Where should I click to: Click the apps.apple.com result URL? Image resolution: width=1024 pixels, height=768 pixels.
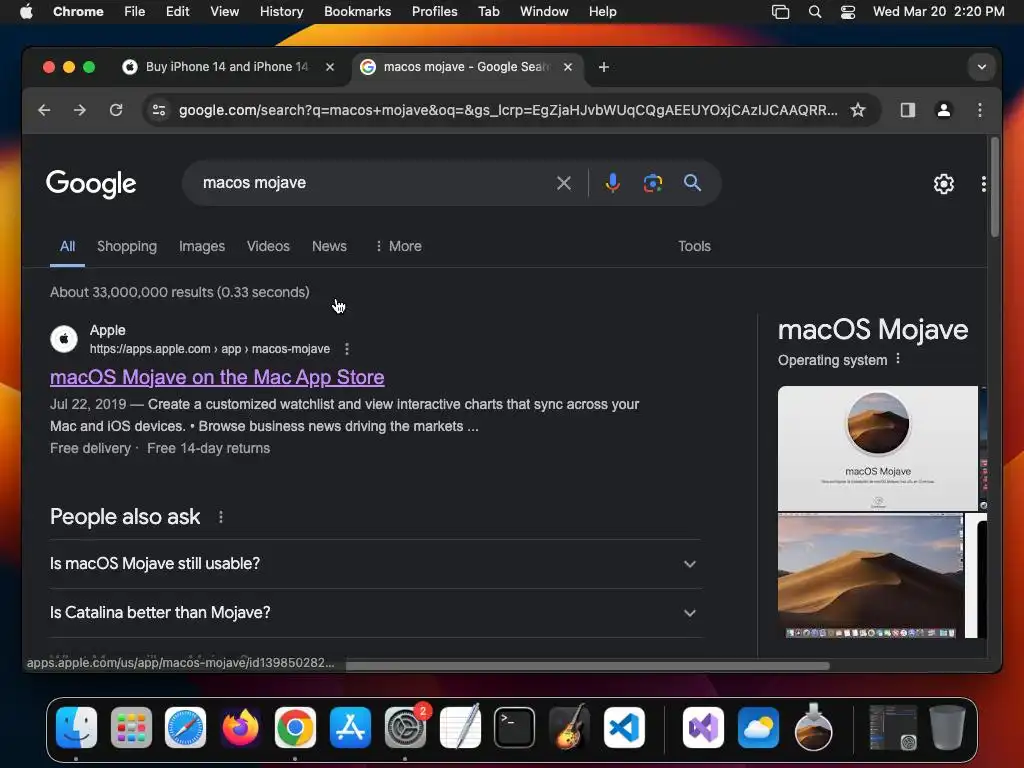point(210,349)
